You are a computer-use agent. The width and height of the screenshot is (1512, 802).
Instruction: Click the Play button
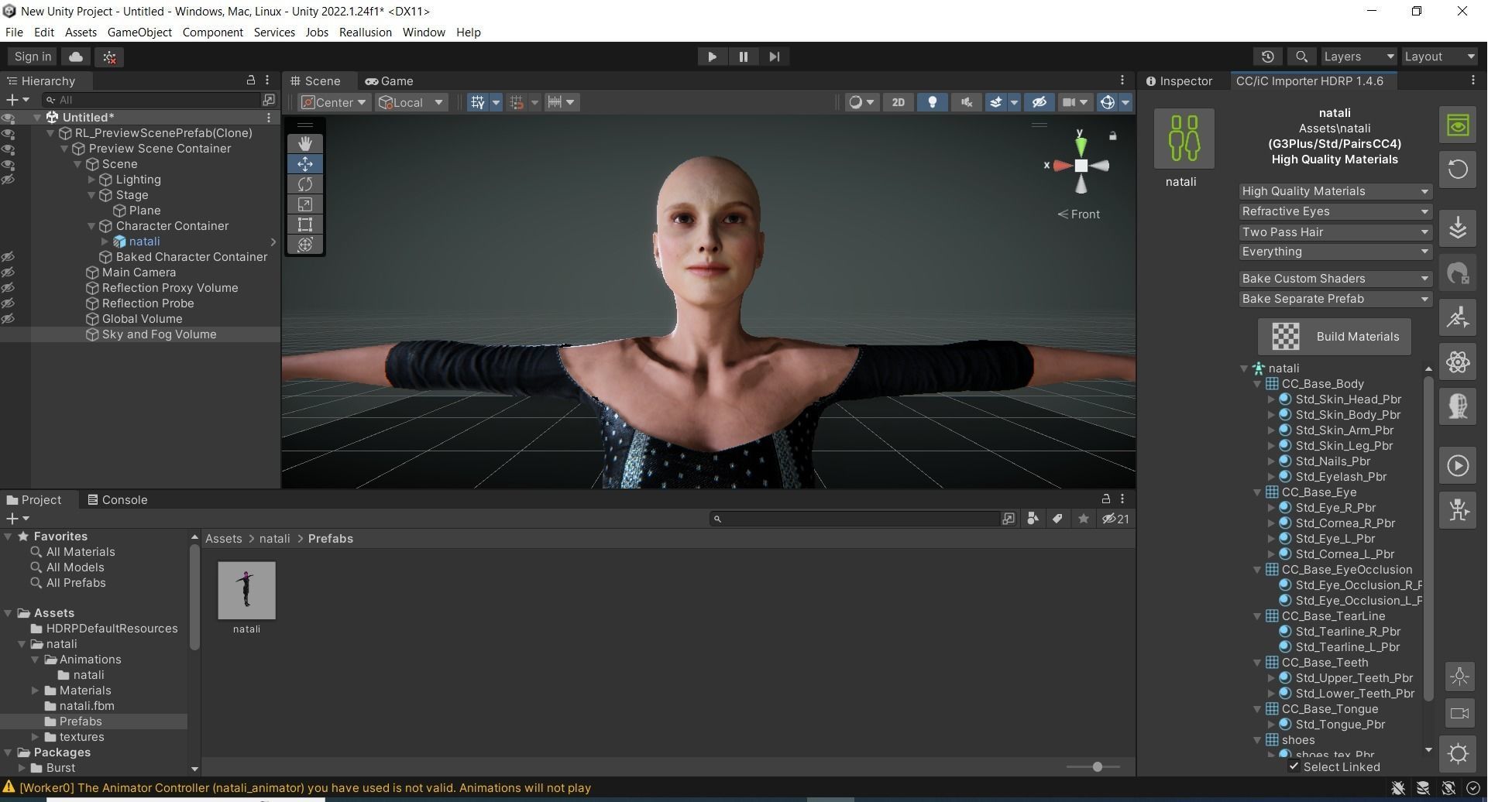click(x=712, y=57)
